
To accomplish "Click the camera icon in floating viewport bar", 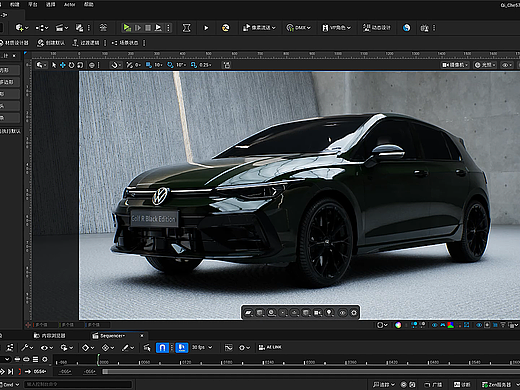I will click(x=318, y=313).
